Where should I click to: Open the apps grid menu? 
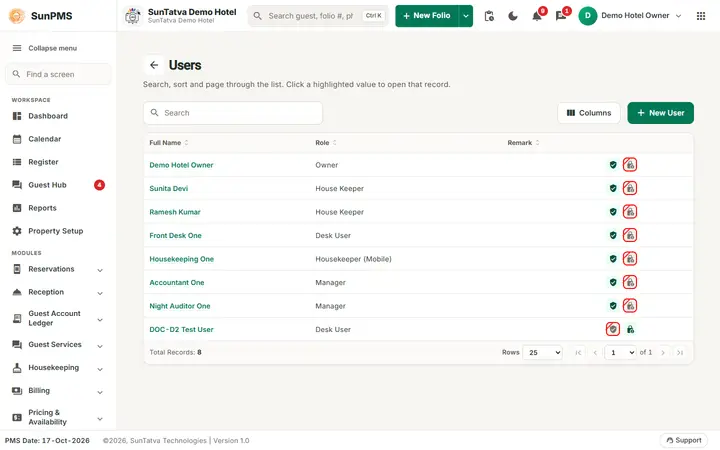(x=701, y=16)
